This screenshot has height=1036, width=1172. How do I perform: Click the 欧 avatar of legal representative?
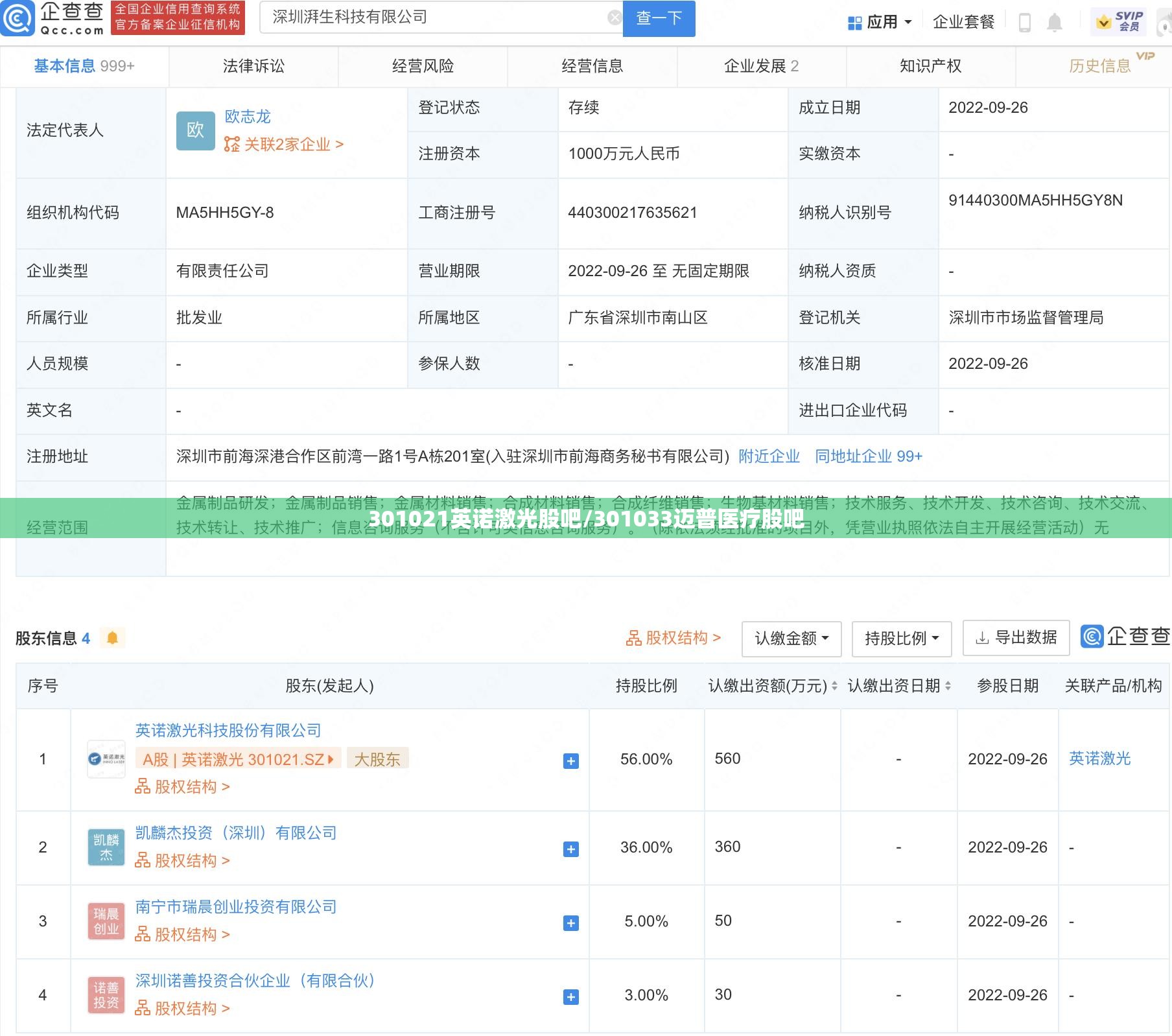pyautogui.click(x=195, y=130)
